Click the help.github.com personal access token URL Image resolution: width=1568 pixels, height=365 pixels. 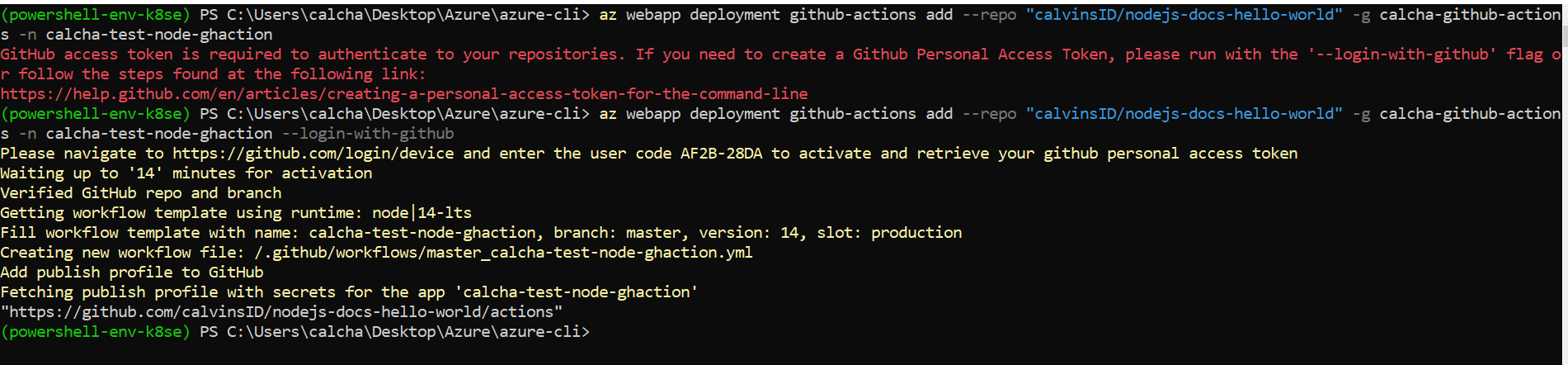[404, 94]
